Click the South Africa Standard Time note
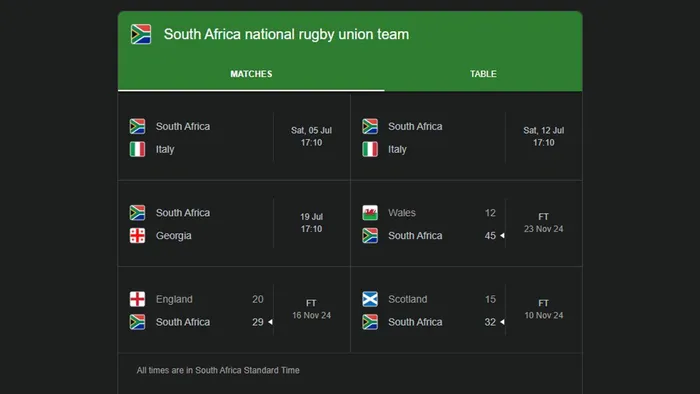Viewport: 700px width, 394px height. coord(218,370)
